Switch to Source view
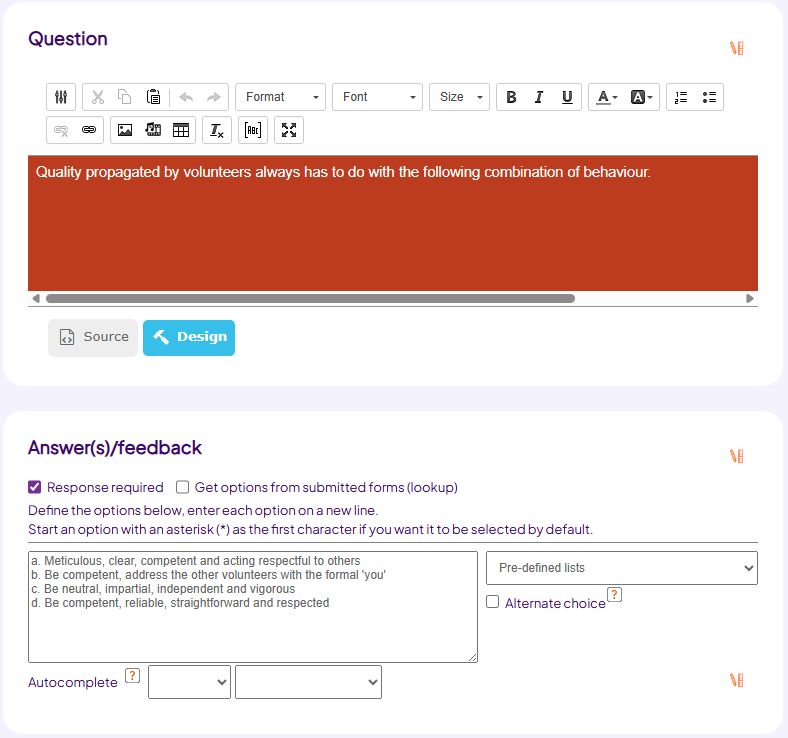The width and height of the screenshot is (788, 738). click(x=93, y=338)
